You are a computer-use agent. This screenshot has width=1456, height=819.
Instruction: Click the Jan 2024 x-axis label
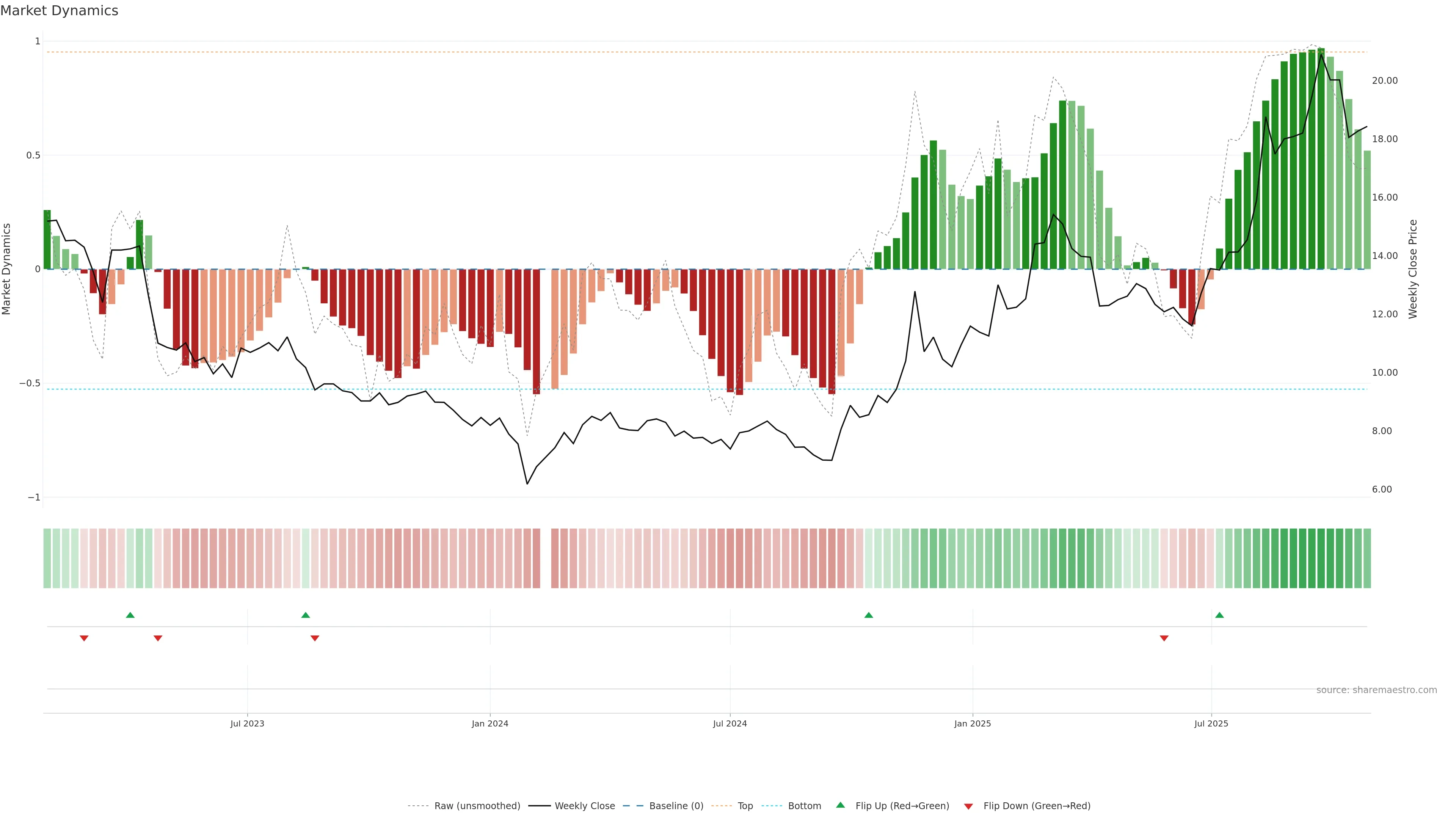[x=490, y=723]
